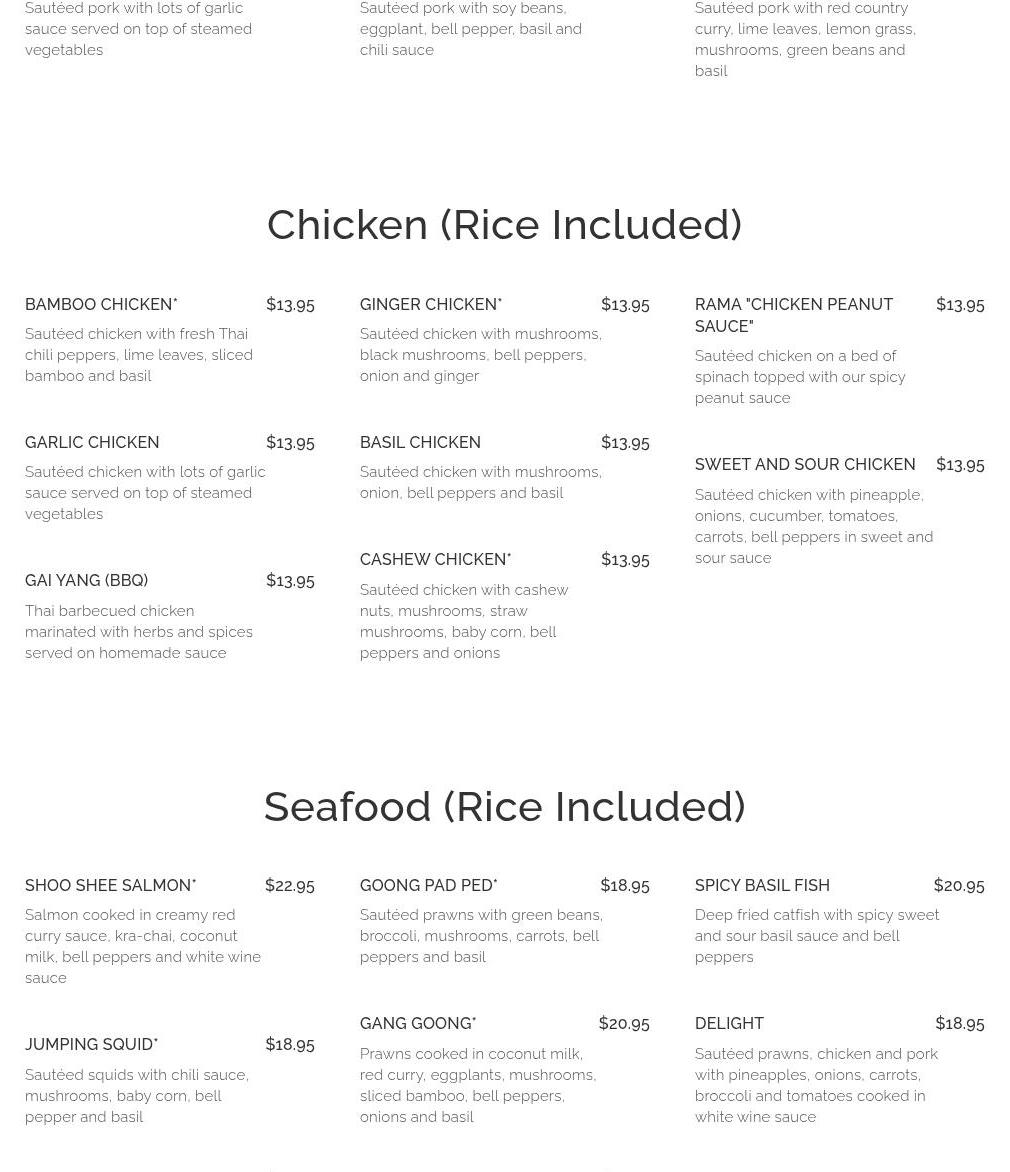Click the Gai Yang (BBQ) item name
1010x1172 pixels.
point(87,580)
